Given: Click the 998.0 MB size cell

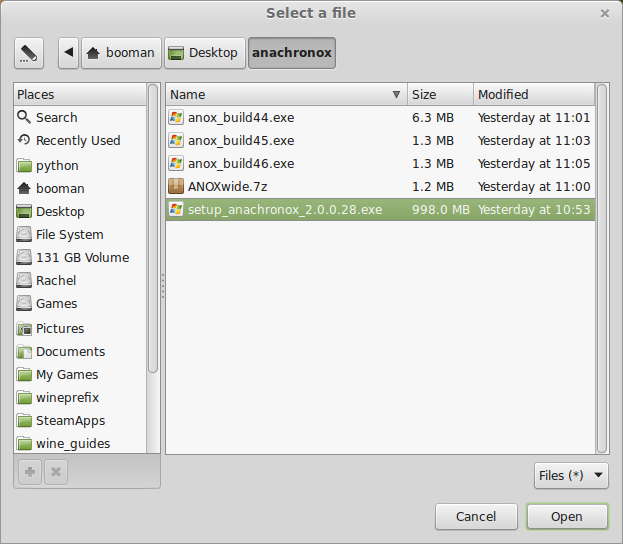Looking at the screenshot, I should (441, 210).
